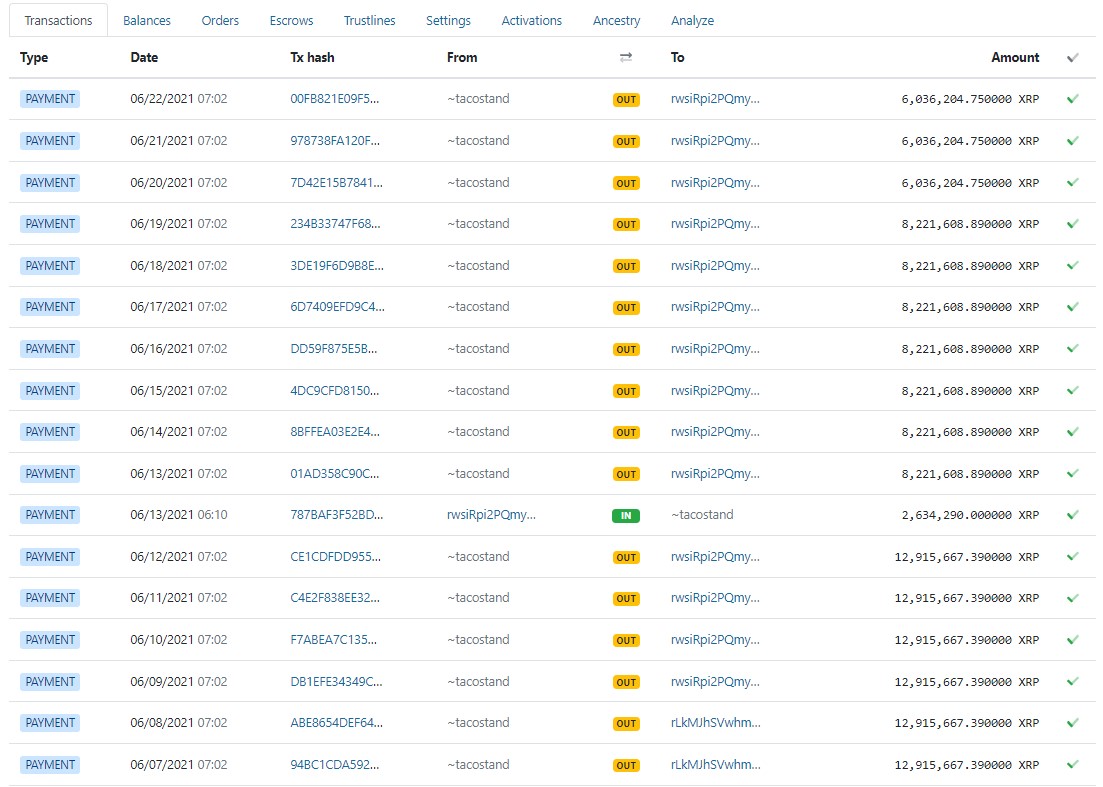Open transaction hash DD59F875E5B...
Viewport: 1103px width, 787px height.
coord(333,348)
